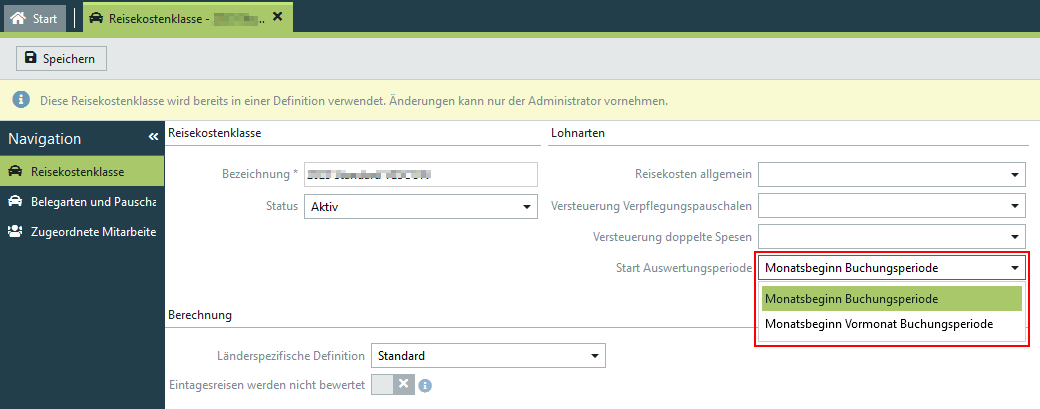Open Zugeordnete Mitarbeiter navigation item

(x=82, y=231)
